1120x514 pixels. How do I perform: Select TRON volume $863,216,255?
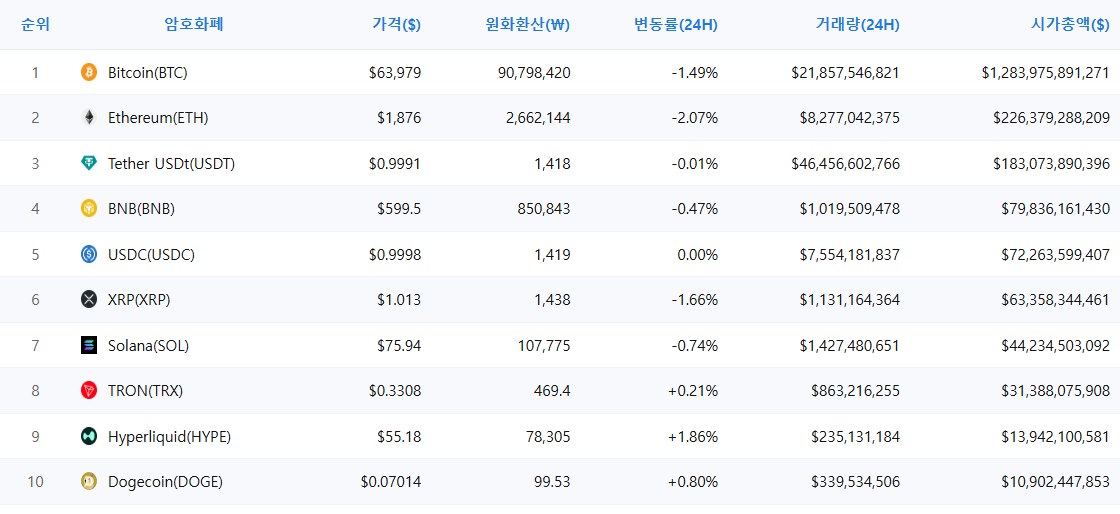click(x=856, y=390)
